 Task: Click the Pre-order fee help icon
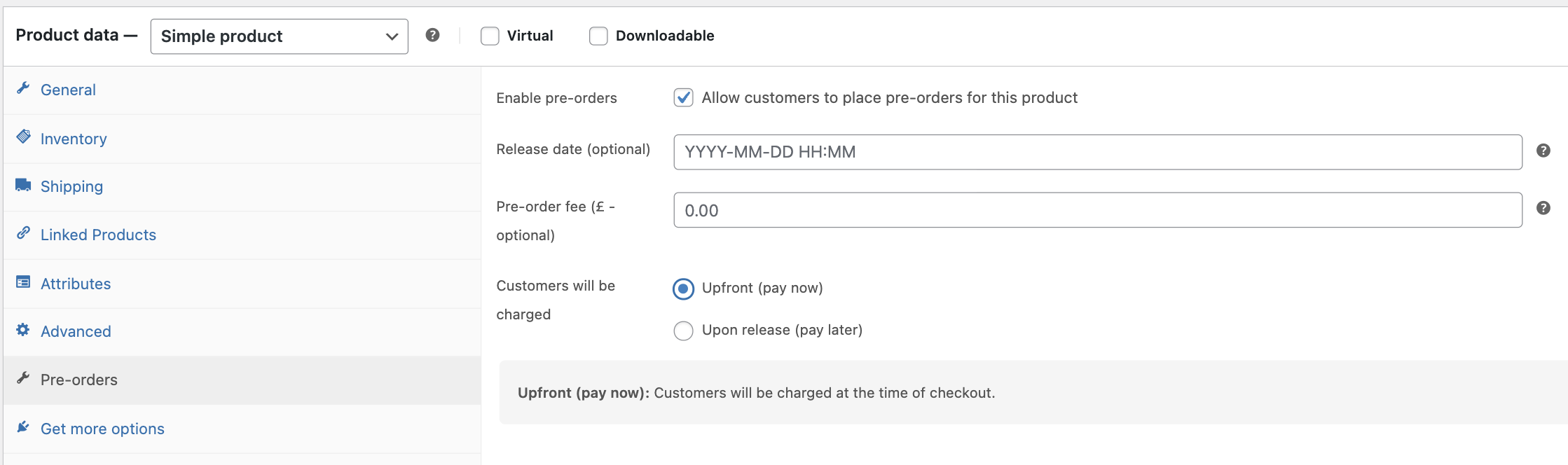point(1543,208)
